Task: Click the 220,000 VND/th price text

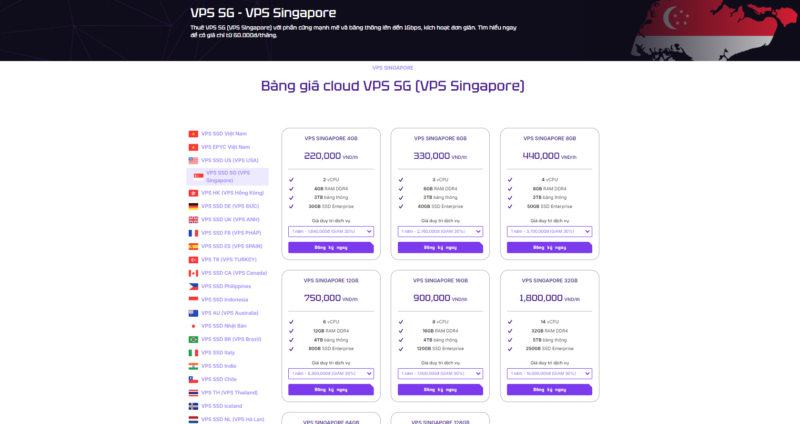Action: (x=331, y=156)
